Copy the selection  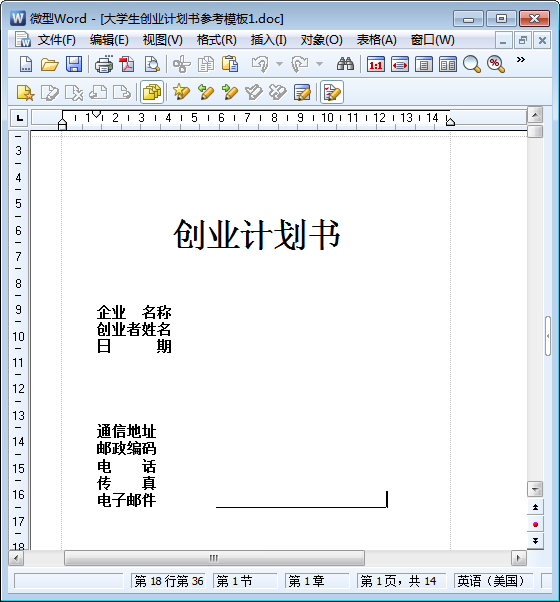point(206,64)
